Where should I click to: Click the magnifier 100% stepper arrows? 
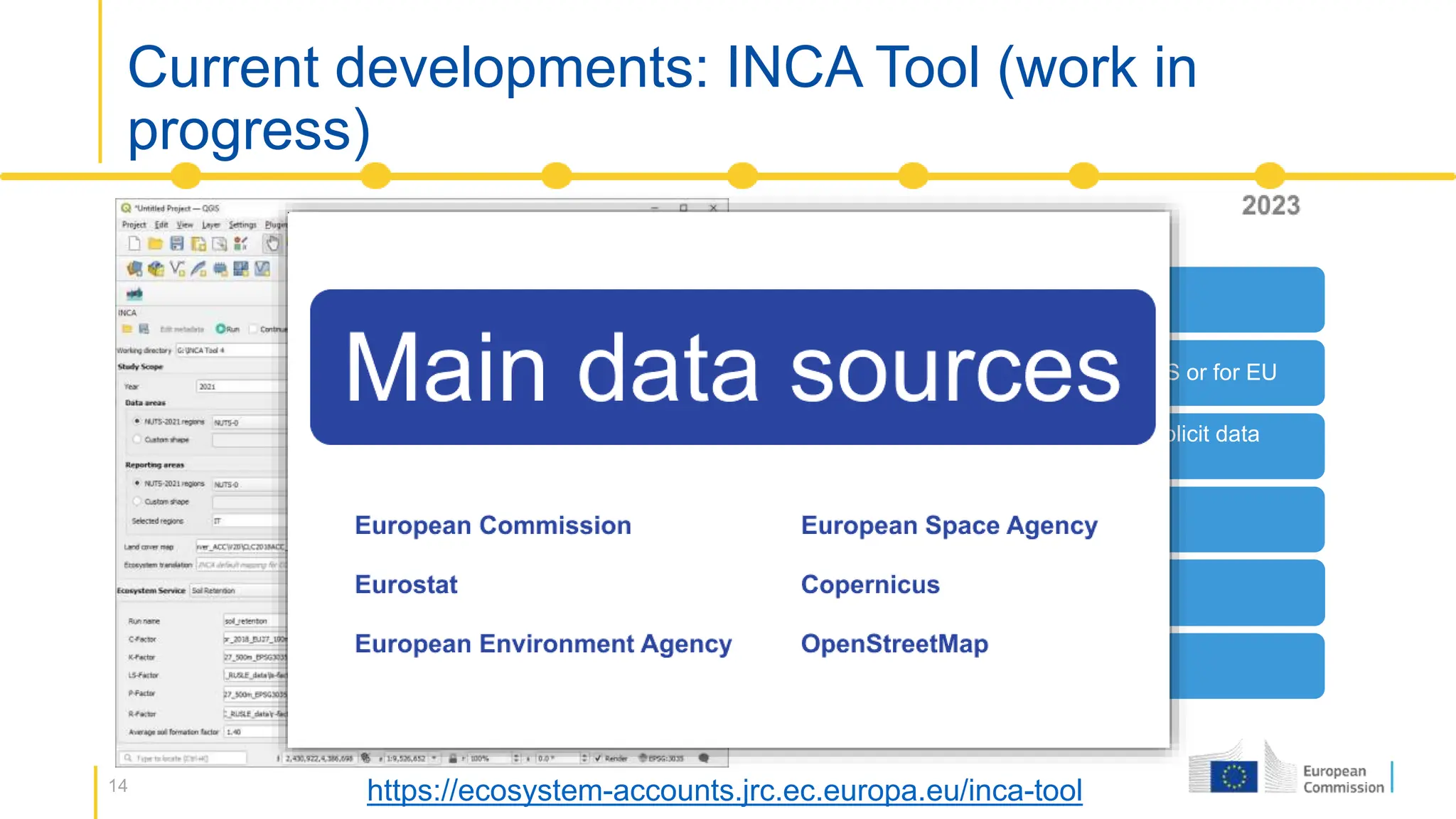(x=517, y=759)
